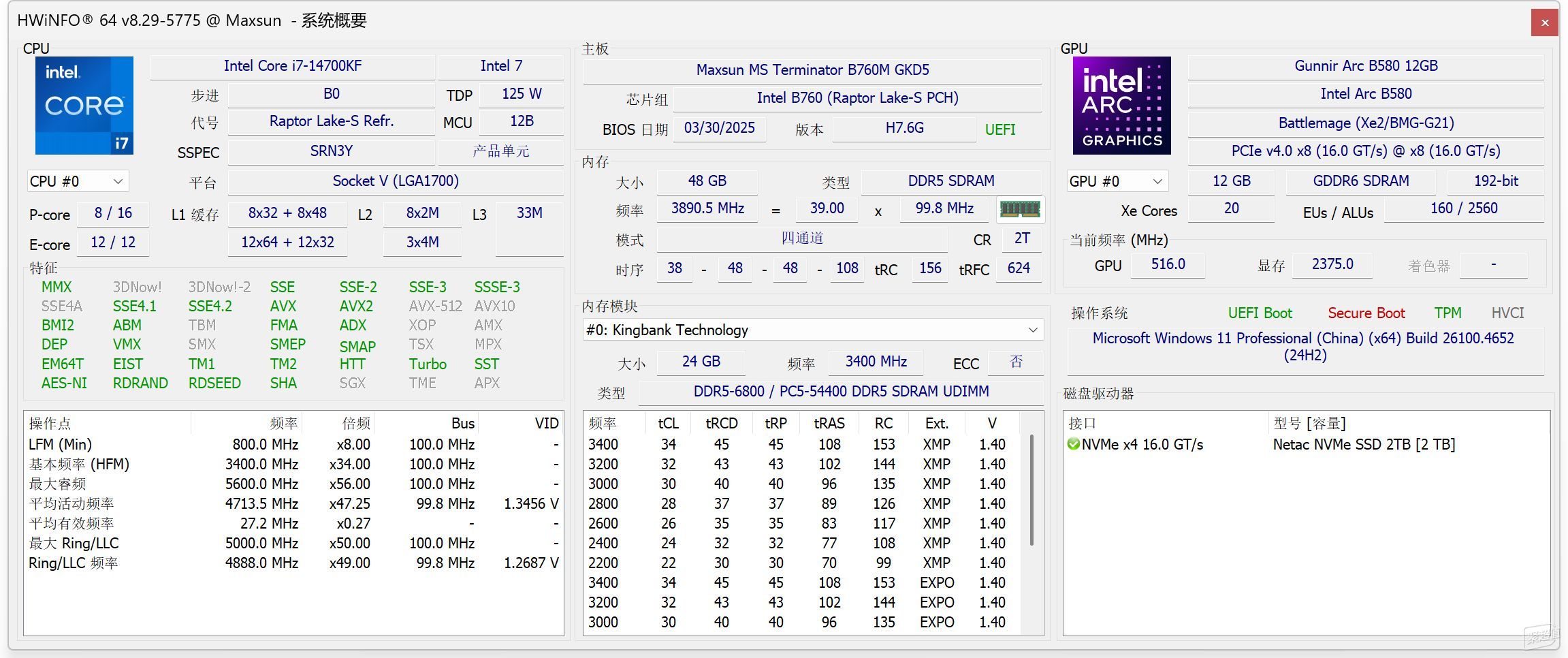The width and height of the screenshot is (1568, 658).
Task: Click the DDR5-6800 / PC5-54400 module type
Action: 841,392
